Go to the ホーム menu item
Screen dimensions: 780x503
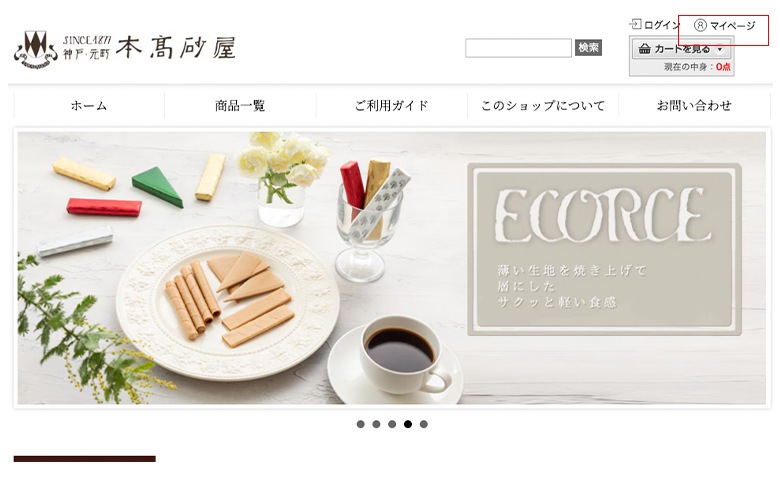89,105
